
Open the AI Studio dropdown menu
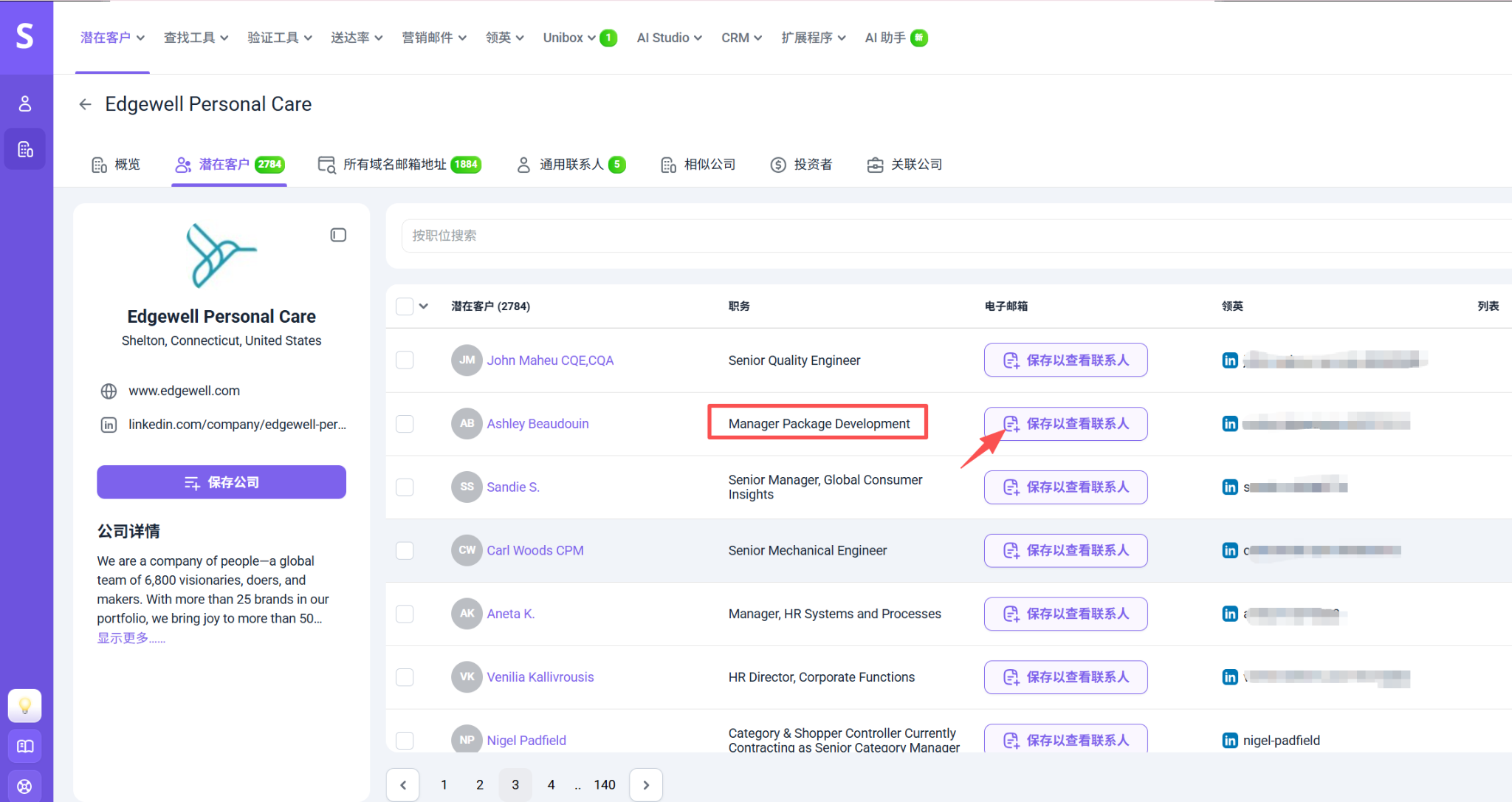[x=669, y=38]
